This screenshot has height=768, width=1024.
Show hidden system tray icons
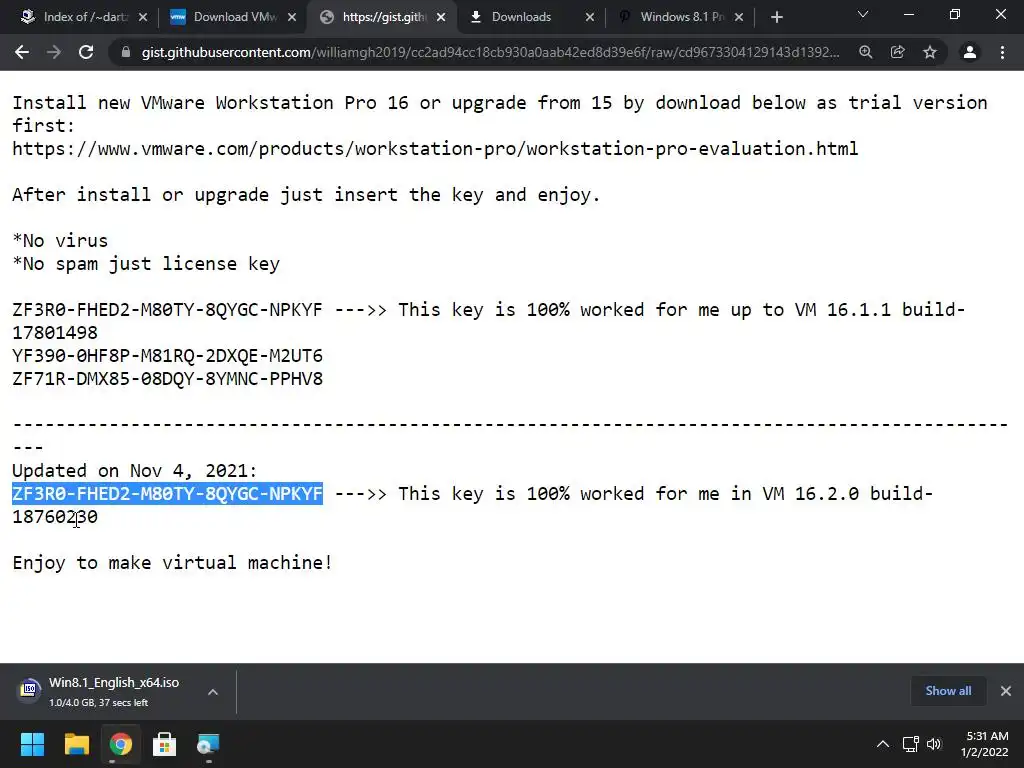click(882, 744)
